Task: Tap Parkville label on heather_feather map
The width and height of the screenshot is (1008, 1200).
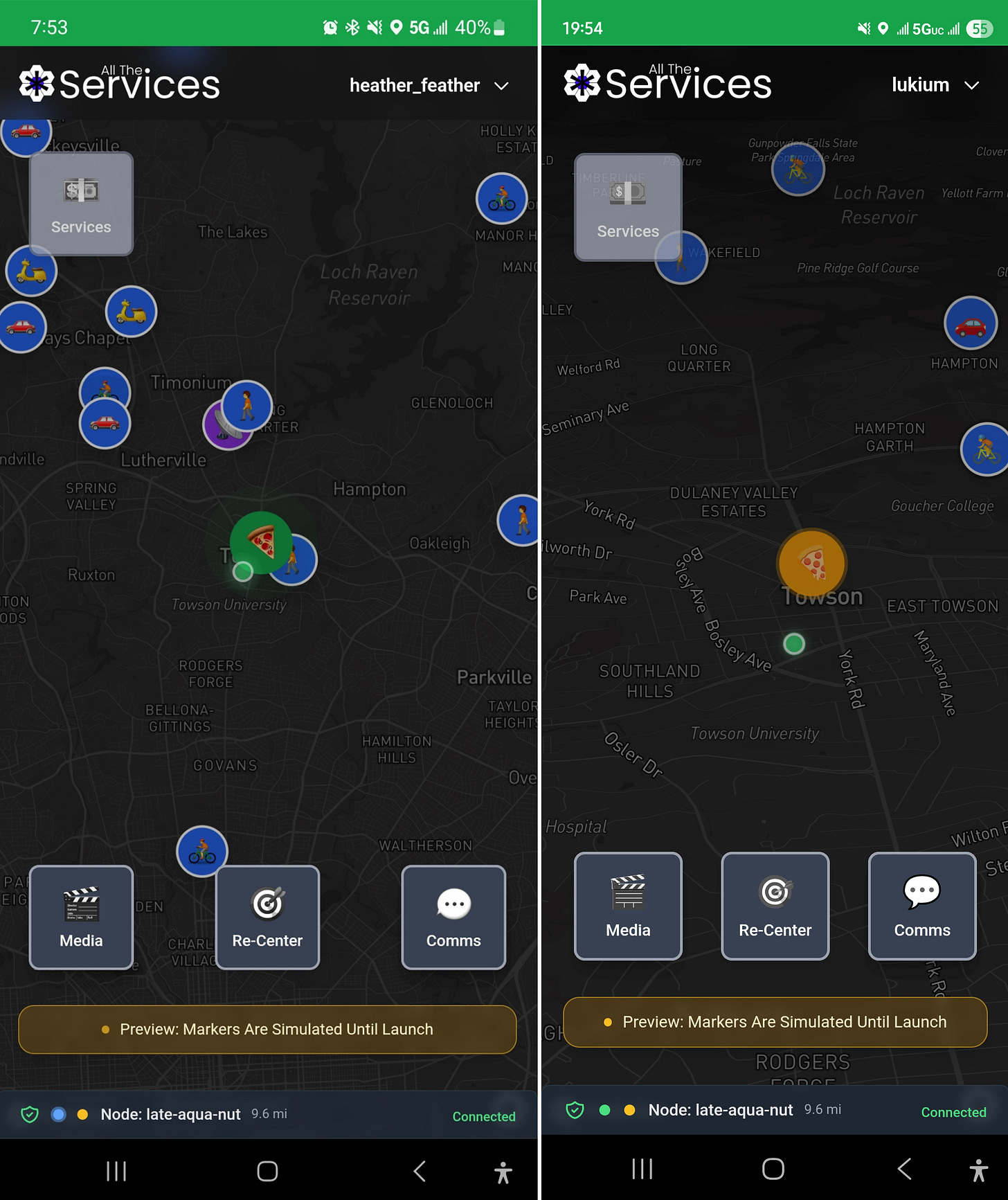Action: (x=494, y=677)
